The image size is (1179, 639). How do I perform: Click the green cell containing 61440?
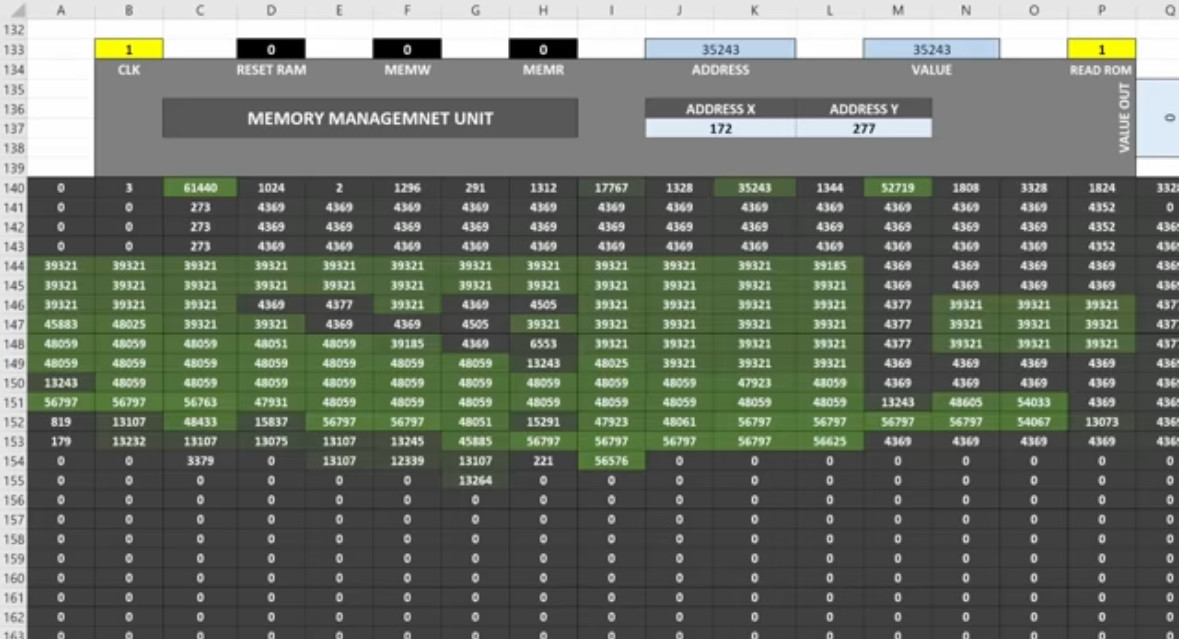click(x=201, y=188)
